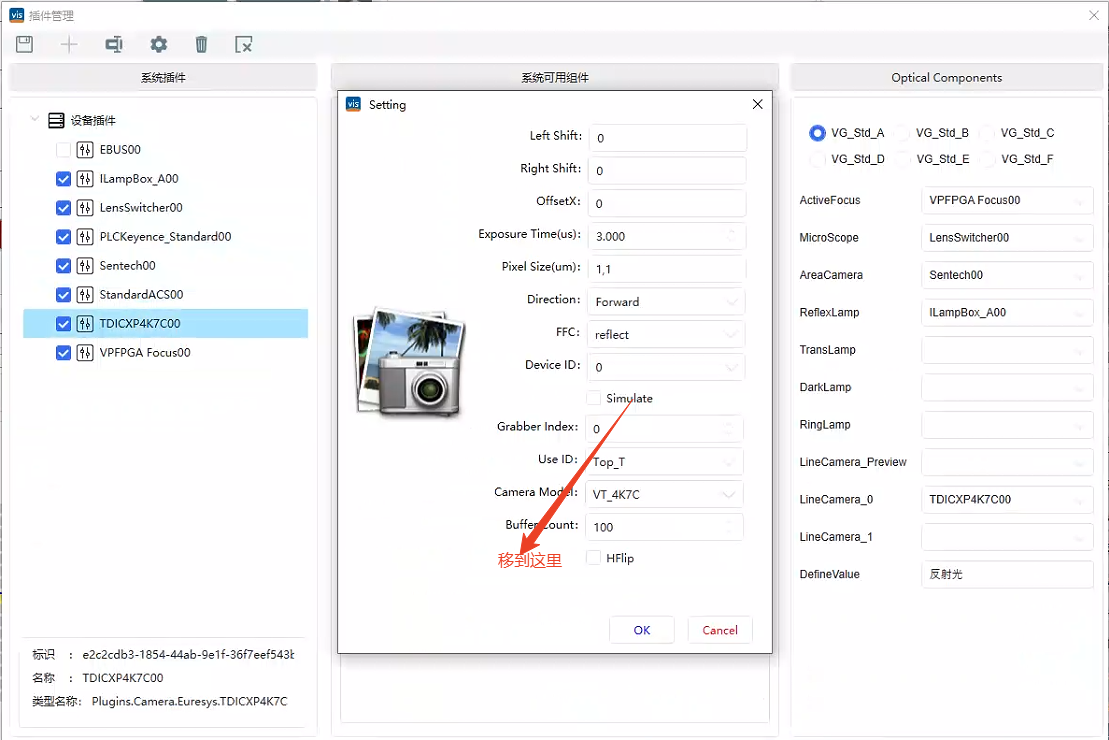Open the Direction dropdown showing Forward

coord(666,301)
